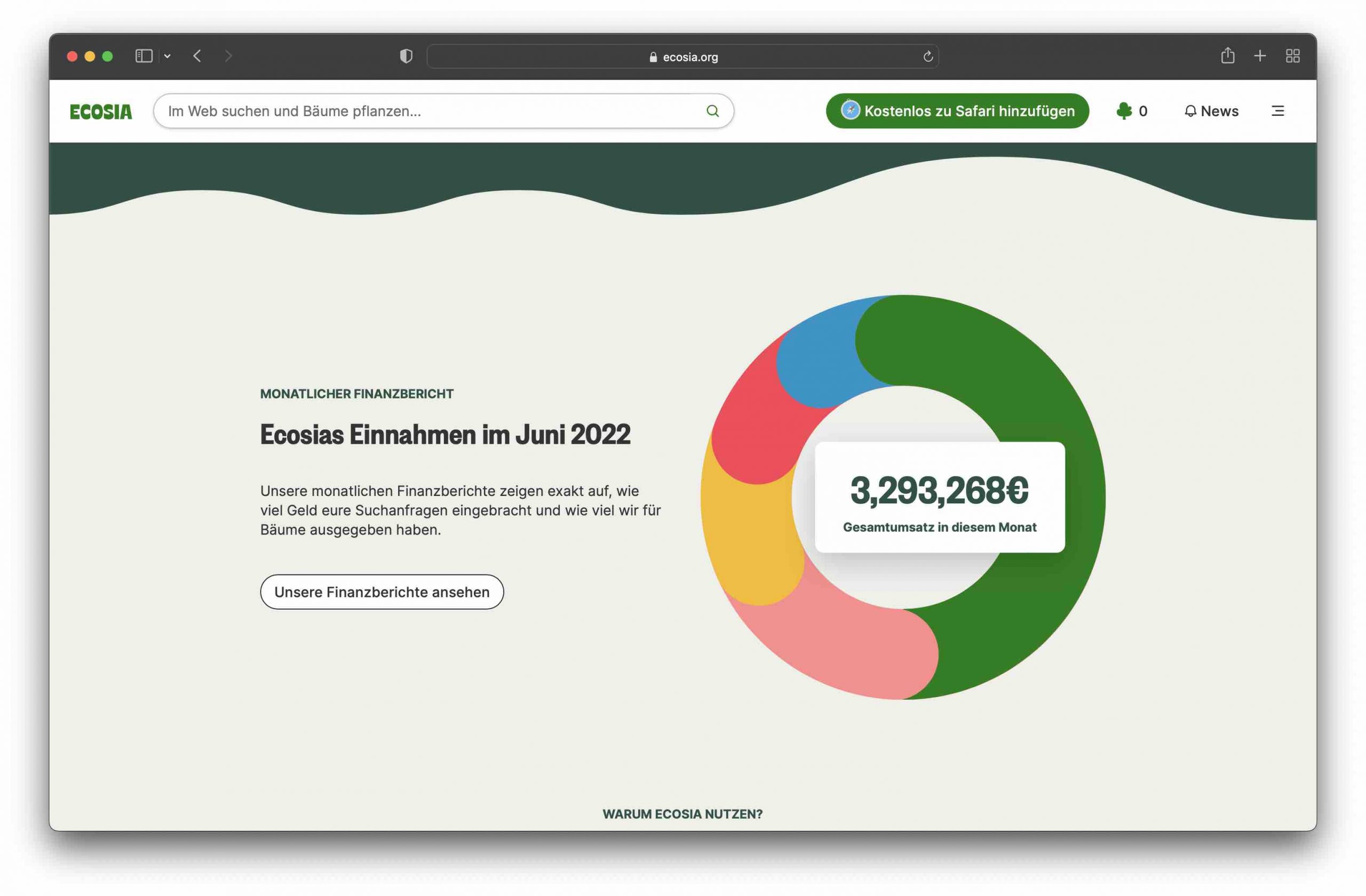The image size is (1366, 896).
Task: Show the tab overview grid icon
Action: pos(1292,56)
